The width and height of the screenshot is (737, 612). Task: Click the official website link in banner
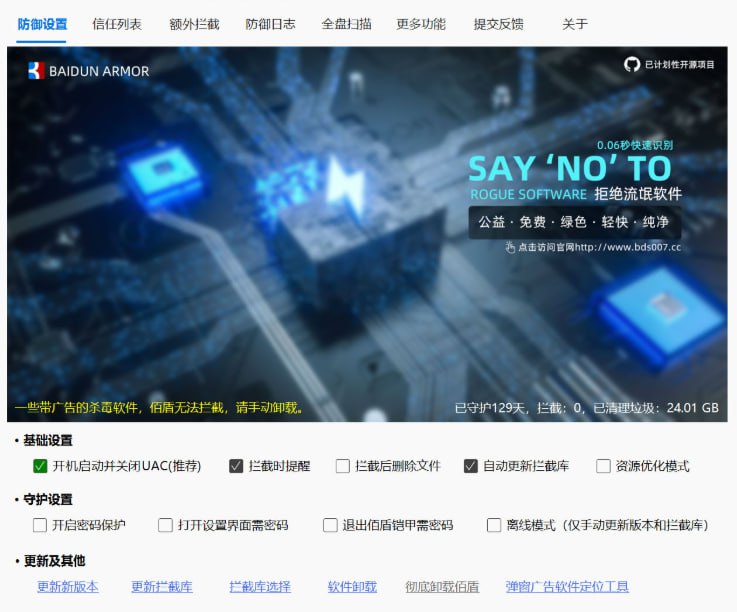(598, 247)
